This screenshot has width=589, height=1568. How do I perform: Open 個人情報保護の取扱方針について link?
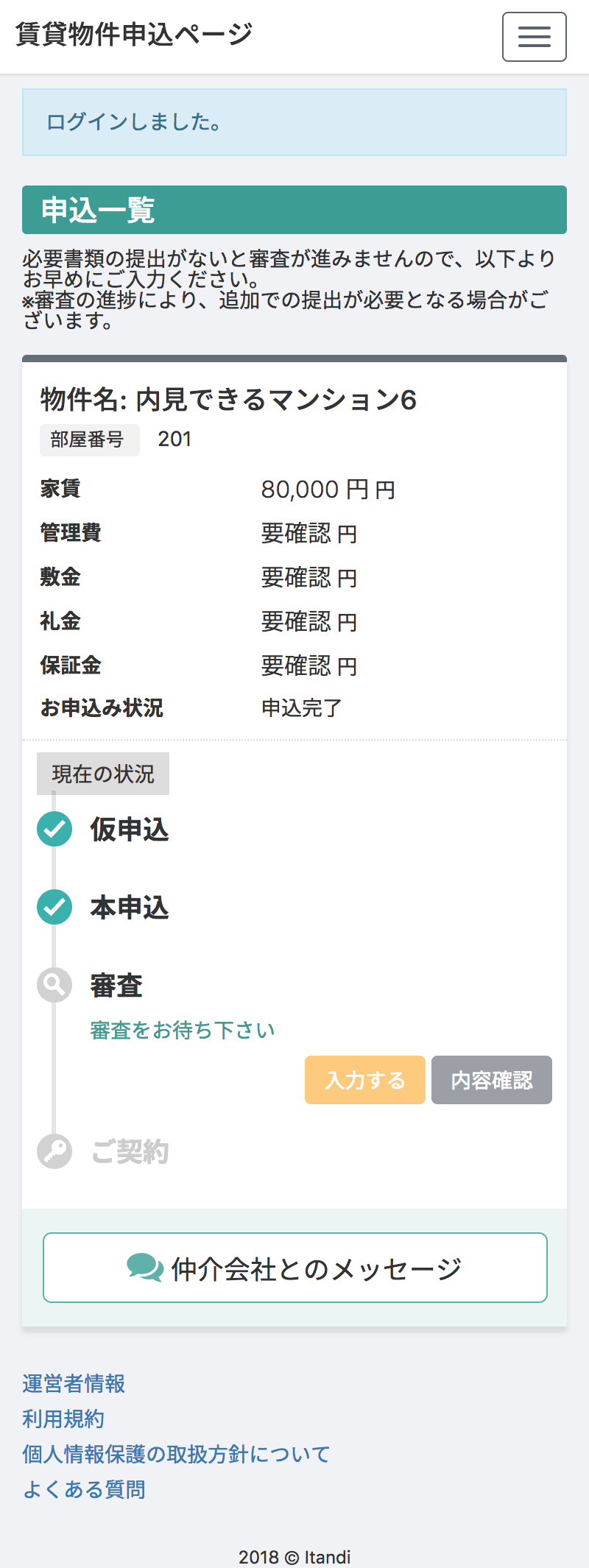(176, 1454)
